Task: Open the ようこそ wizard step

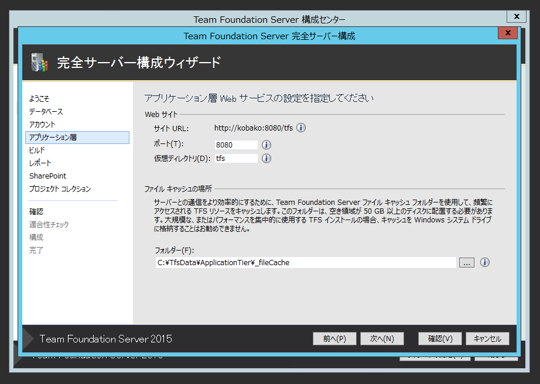Action: pos(39,99)
